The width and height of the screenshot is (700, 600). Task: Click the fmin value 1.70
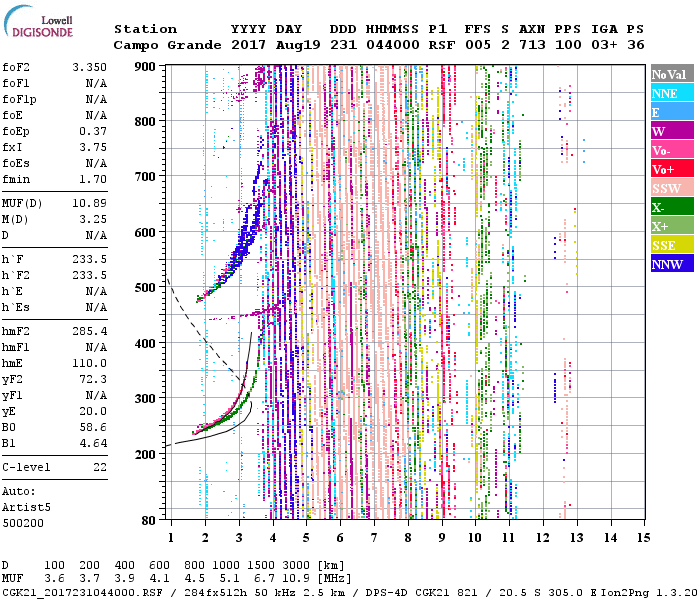point(93,179)
